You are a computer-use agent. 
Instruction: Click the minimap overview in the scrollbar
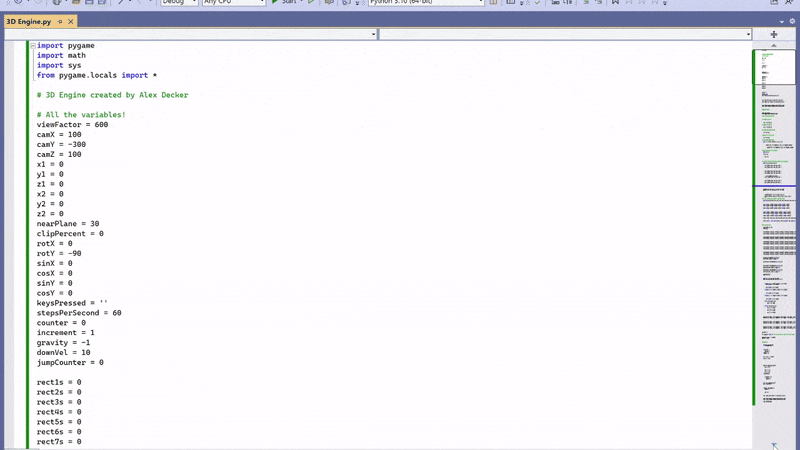[773, 230]
